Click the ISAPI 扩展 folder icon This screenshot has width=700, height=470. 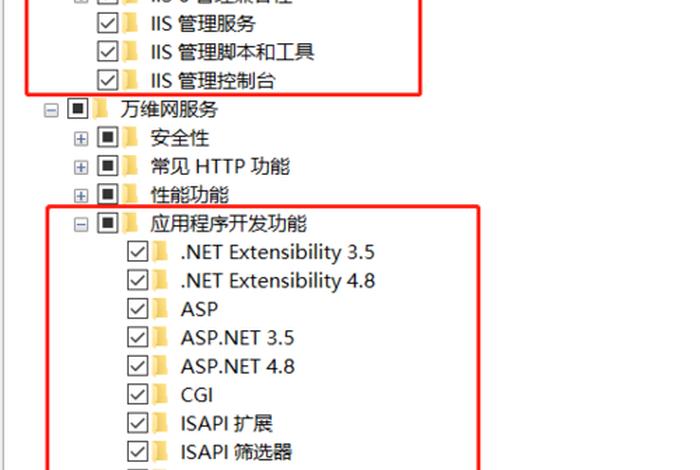[160, 423]
